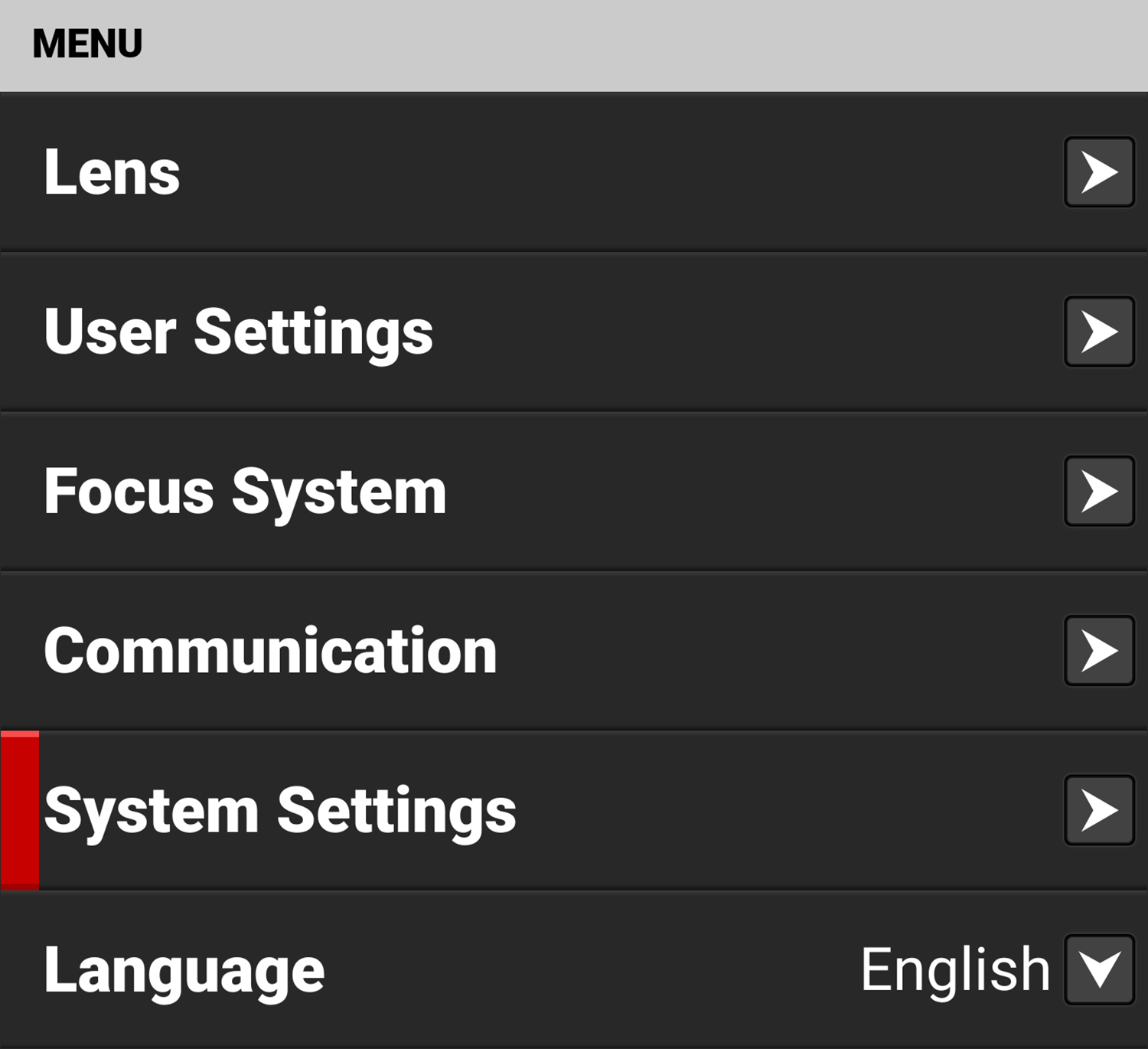Screen dimensions: 1148x1049
Task: Open Communication using its arrow icon
Action: coord(1099,650)
